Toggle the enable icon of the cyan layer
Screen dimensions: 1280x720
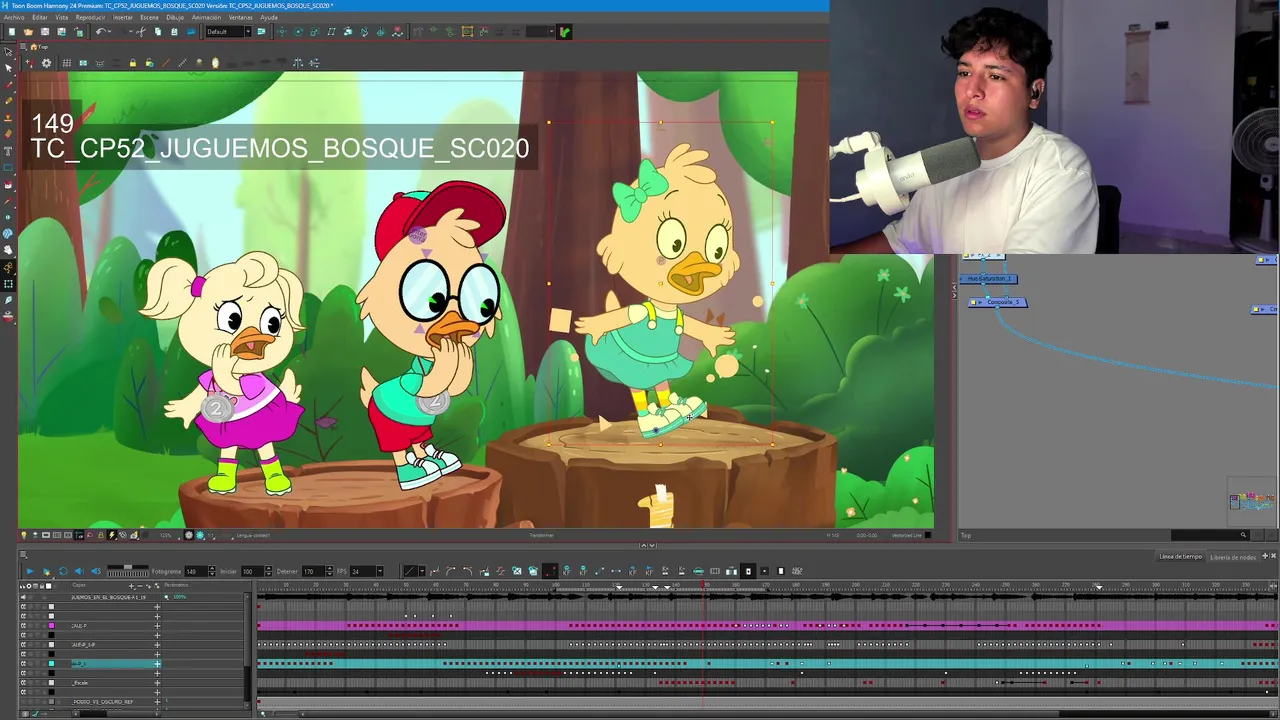23,664
